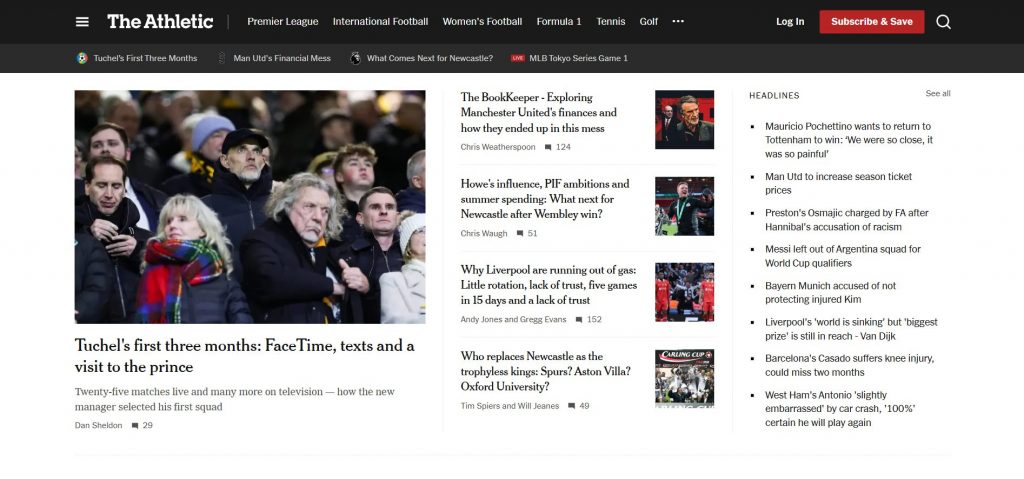
Task: Click the Subscribe & Save button
Action: 872,22
